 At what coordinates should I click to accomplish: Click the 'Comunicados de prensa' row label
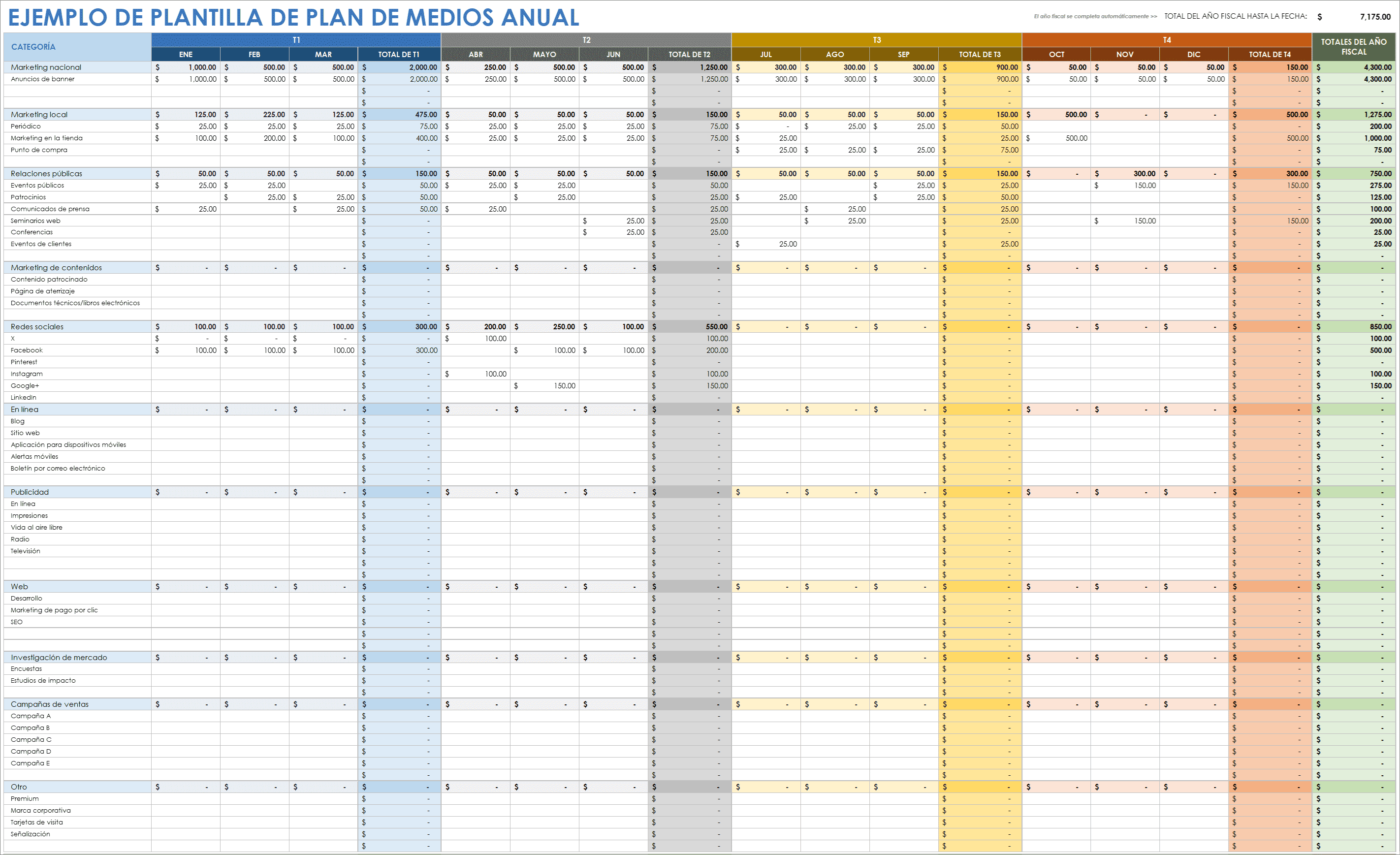50,209
